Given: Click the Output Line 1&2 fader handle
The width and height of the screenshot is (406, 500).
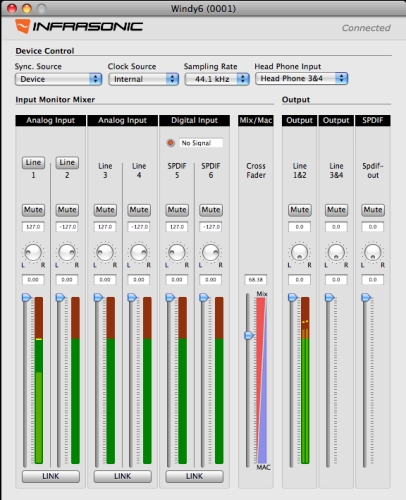Looking at the screenshot, I should [293, 297].
